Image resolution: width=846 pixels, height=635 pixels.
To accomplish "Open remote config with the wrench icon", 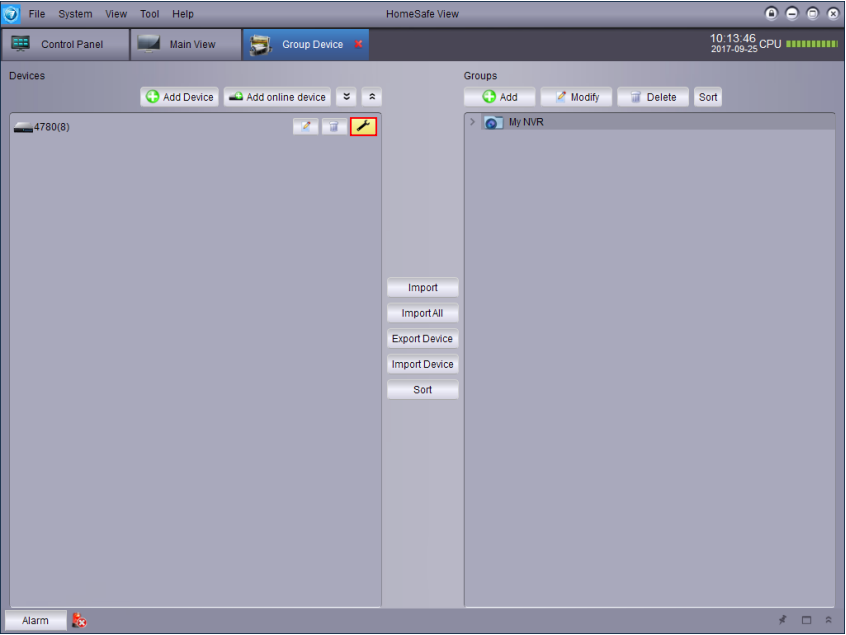I will 363,127.
